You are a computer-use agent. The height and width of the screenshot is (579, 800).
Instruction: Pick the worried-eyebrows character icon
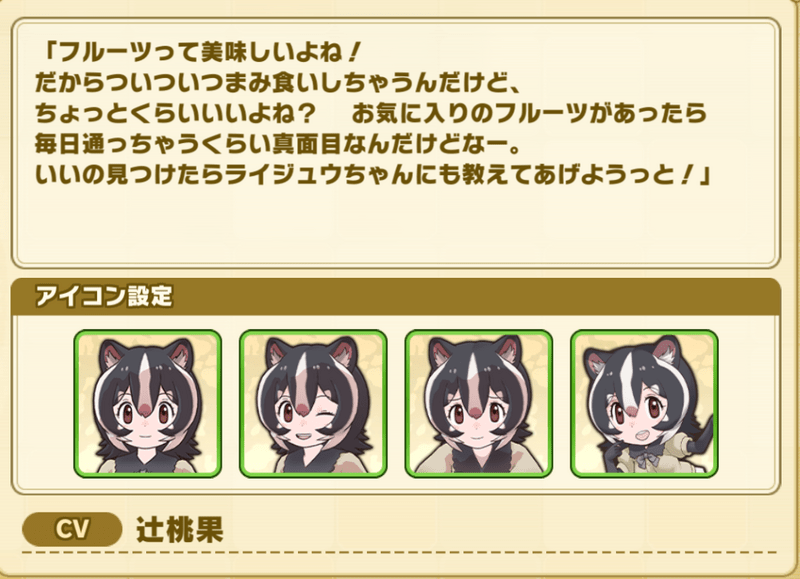coord(479,404)
